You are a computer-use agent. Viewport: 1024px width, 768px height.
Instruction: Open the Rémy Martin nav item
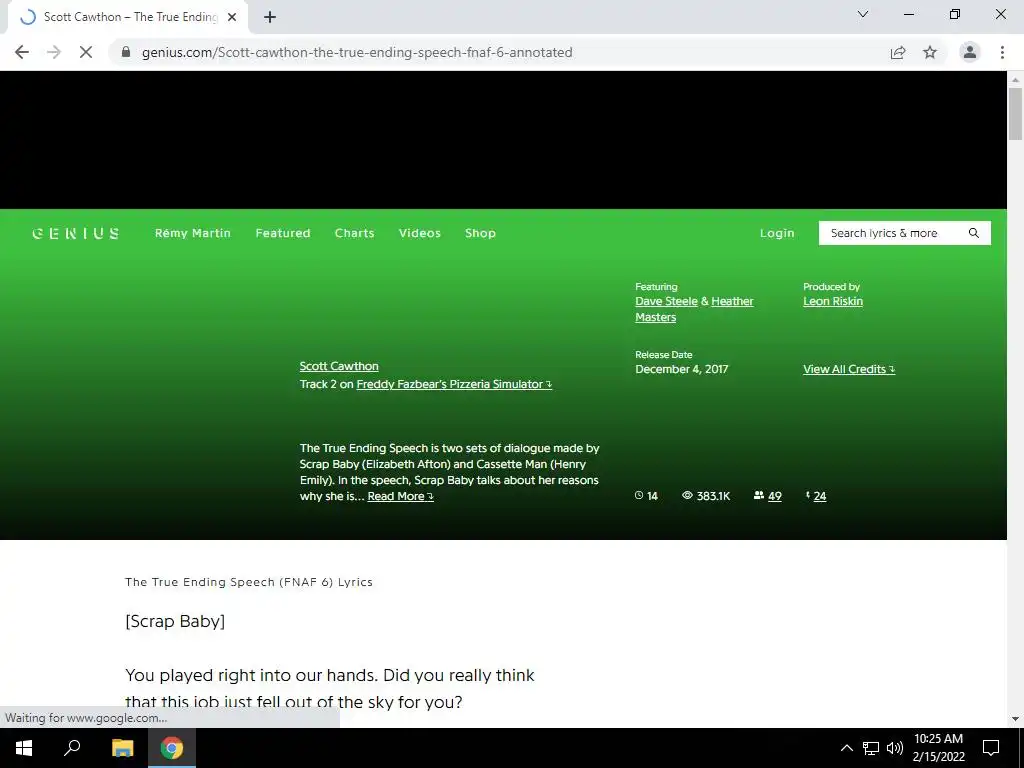(193, 233)
